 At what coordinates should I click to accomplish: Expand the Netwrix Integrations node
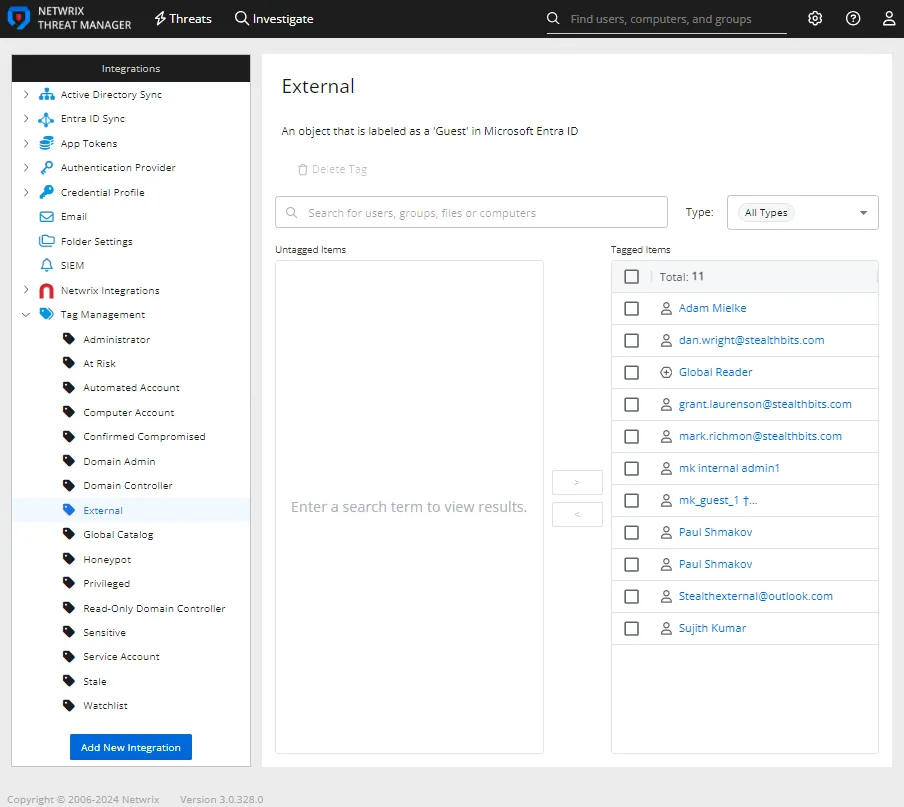coord(26,290)
